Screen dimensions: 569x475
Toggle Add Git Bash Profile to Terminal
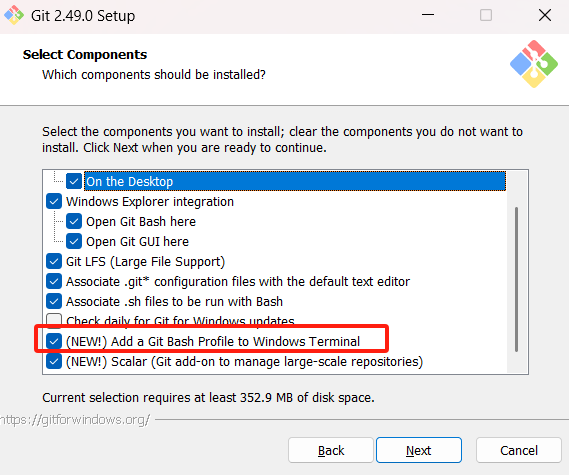pyautogui.click(x=54, y=341)
